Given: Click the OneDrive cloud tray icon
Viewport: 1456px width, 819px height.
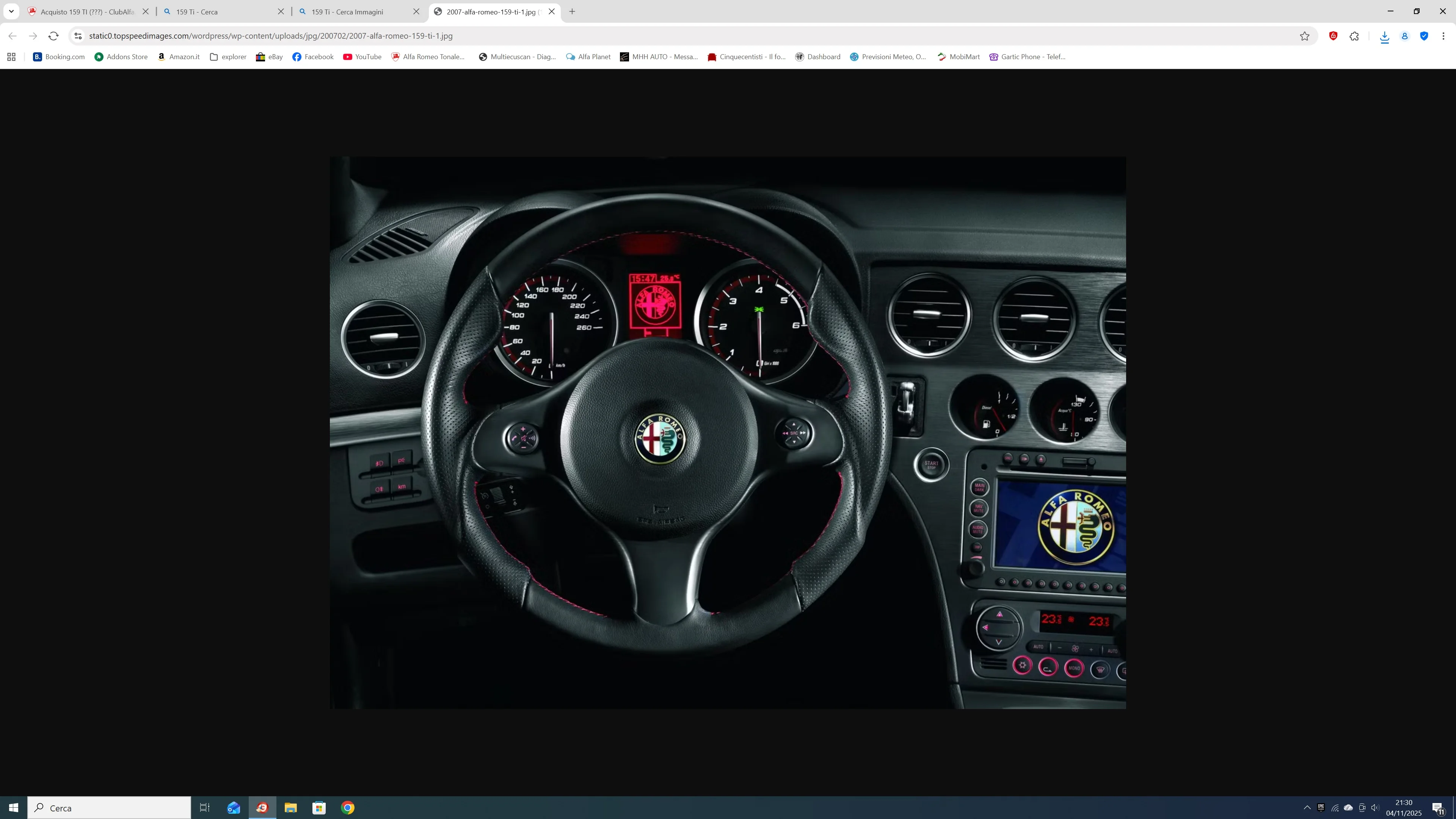Looking at the screenshot, I should 1349,808.
